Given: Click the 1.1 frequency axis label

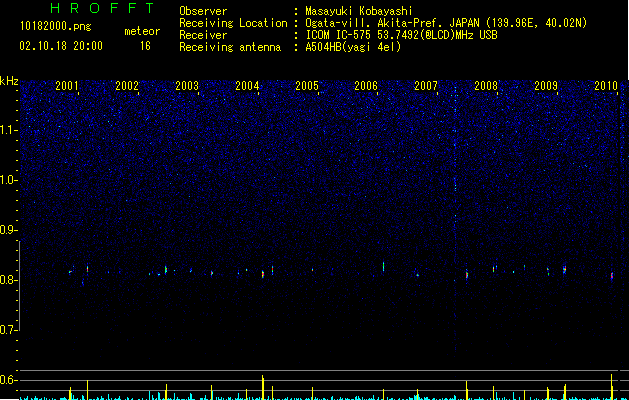Looking at the screenshot, I should [x=9, y=130].
